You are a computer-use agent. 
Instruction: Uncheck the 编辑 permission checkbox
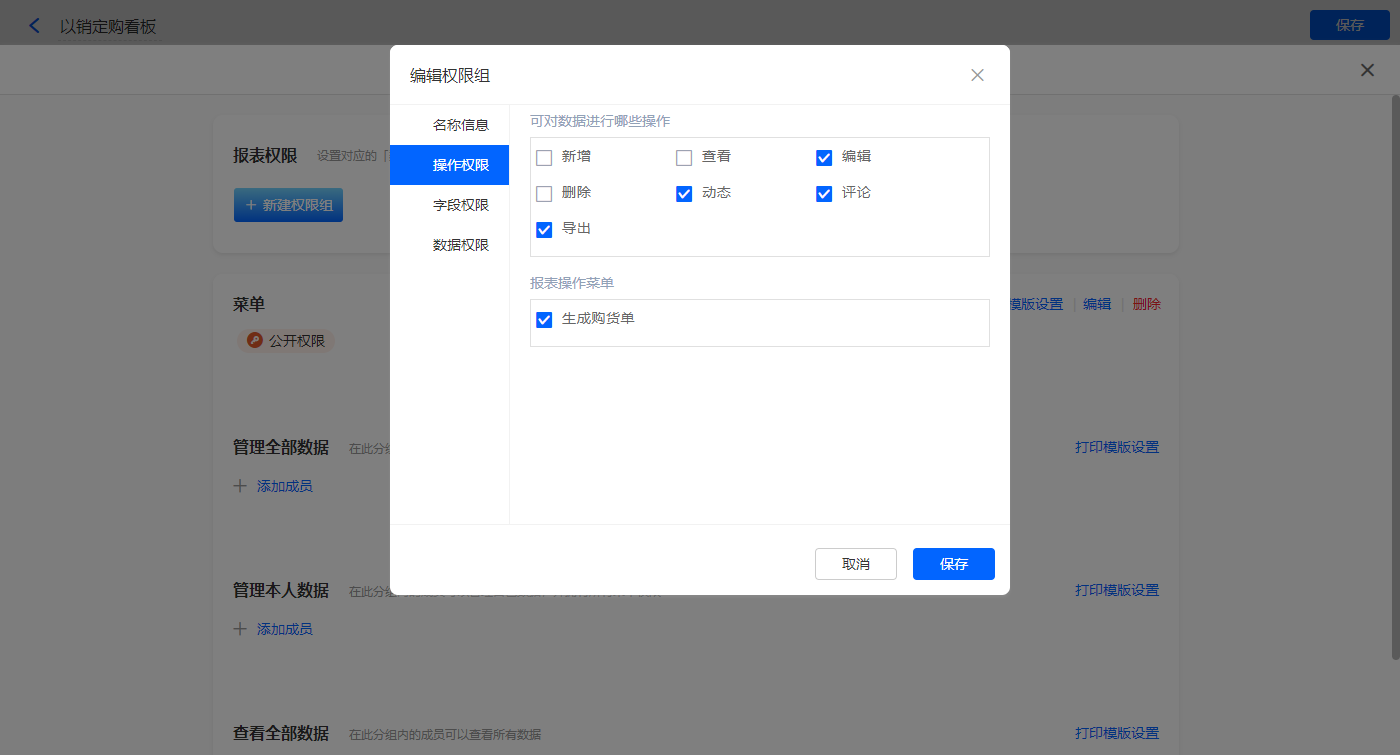[x=824, y=158]
